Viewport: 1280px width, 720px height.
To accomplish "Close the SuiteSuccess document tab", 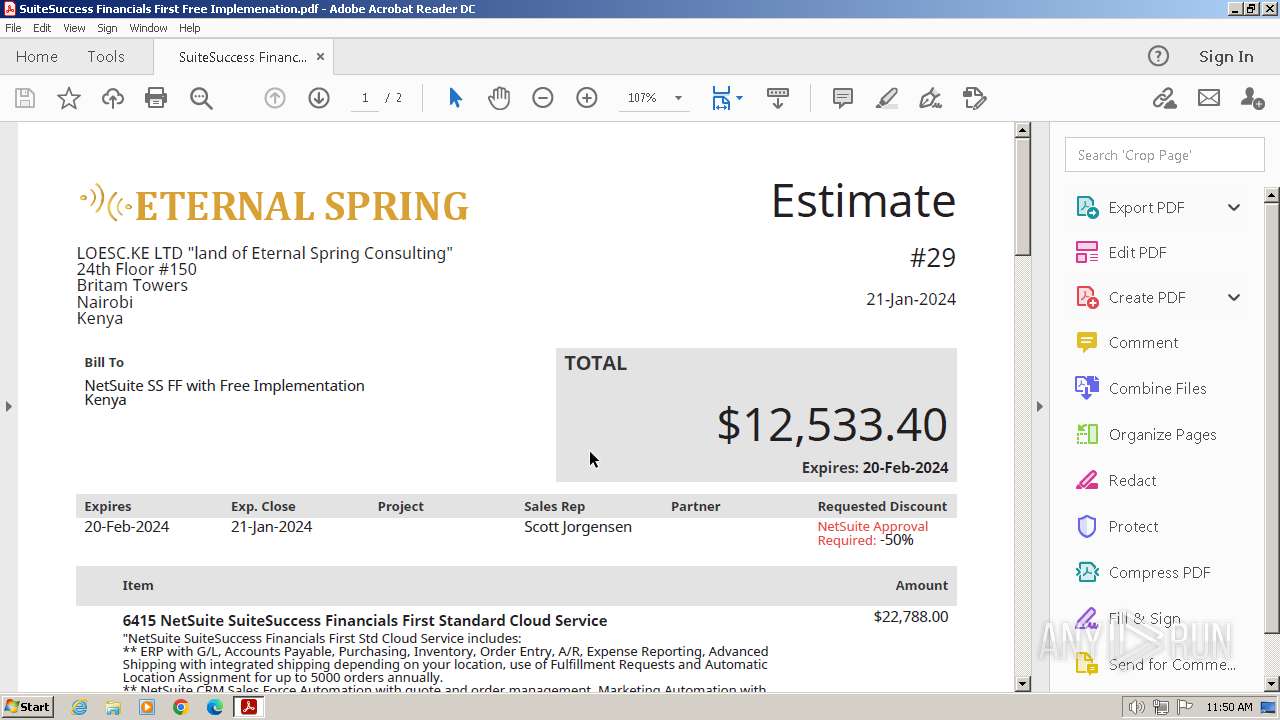I will 321,57.
